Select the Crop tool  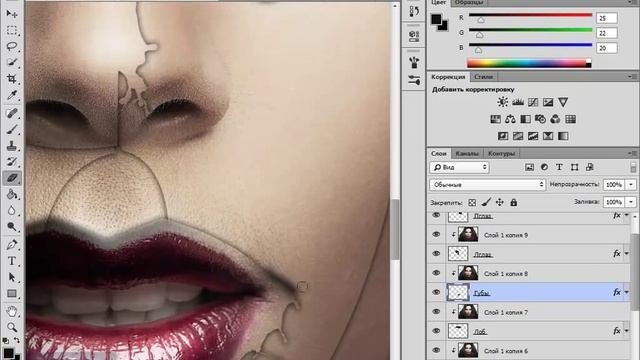[x=11, y=78]
